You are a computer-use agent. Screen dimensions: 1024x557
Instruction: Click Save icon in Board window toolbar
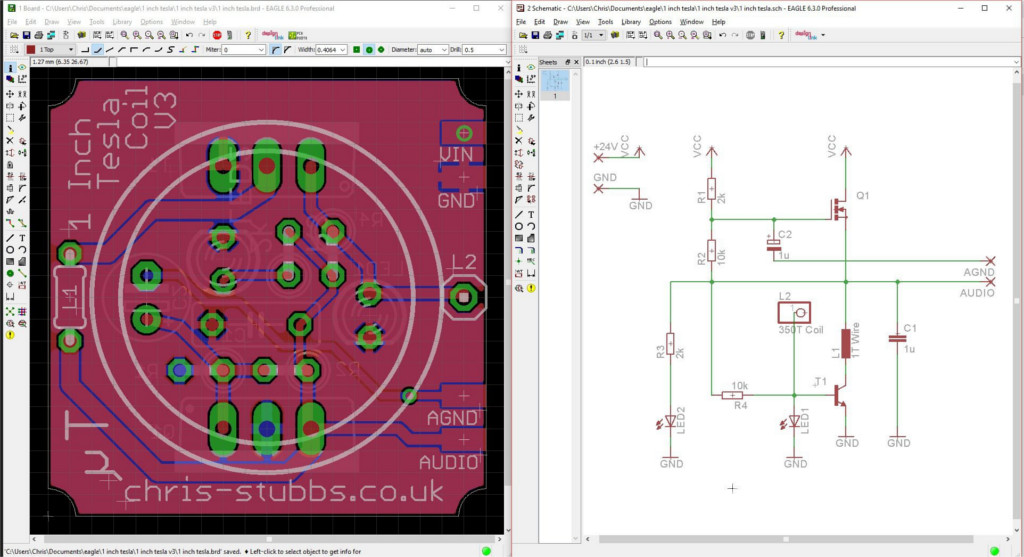[x=25, y=35]
